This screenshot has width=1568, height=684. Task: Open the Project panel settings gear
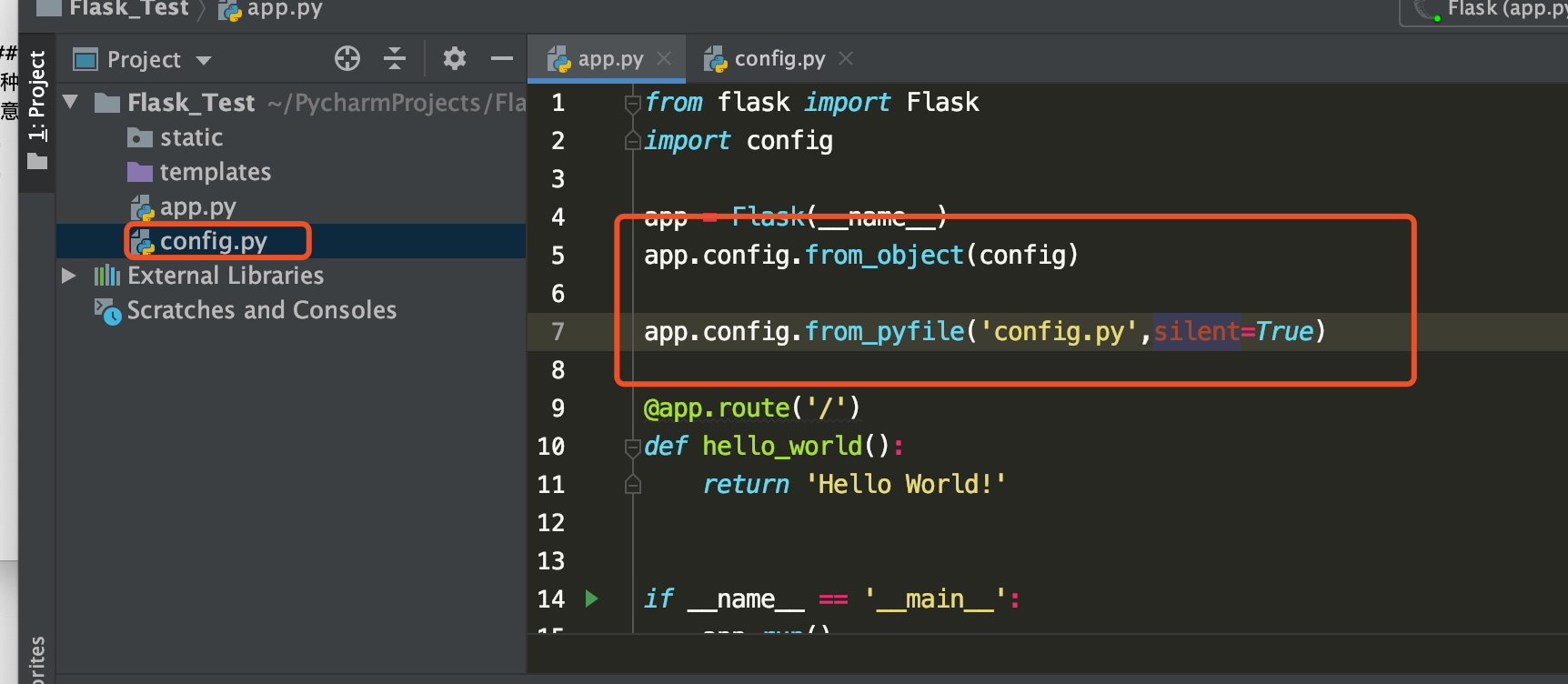pyautogui.click(x=454, y=59)
